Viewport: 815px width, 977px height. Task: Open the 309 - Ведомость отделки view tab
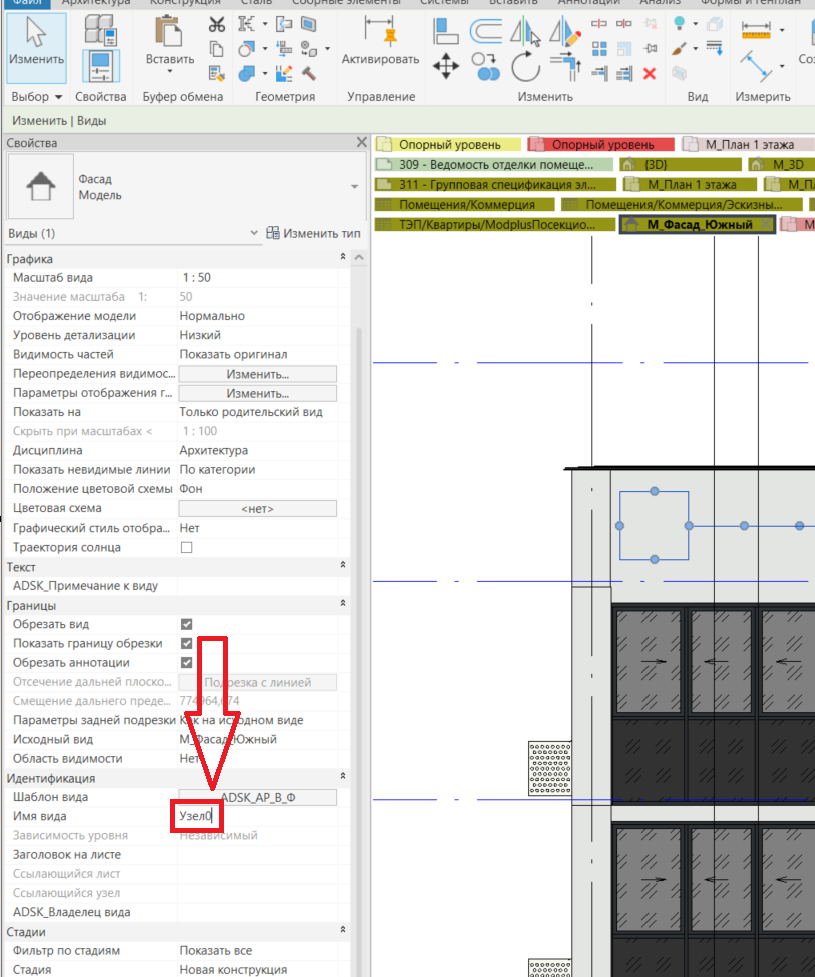494,164
